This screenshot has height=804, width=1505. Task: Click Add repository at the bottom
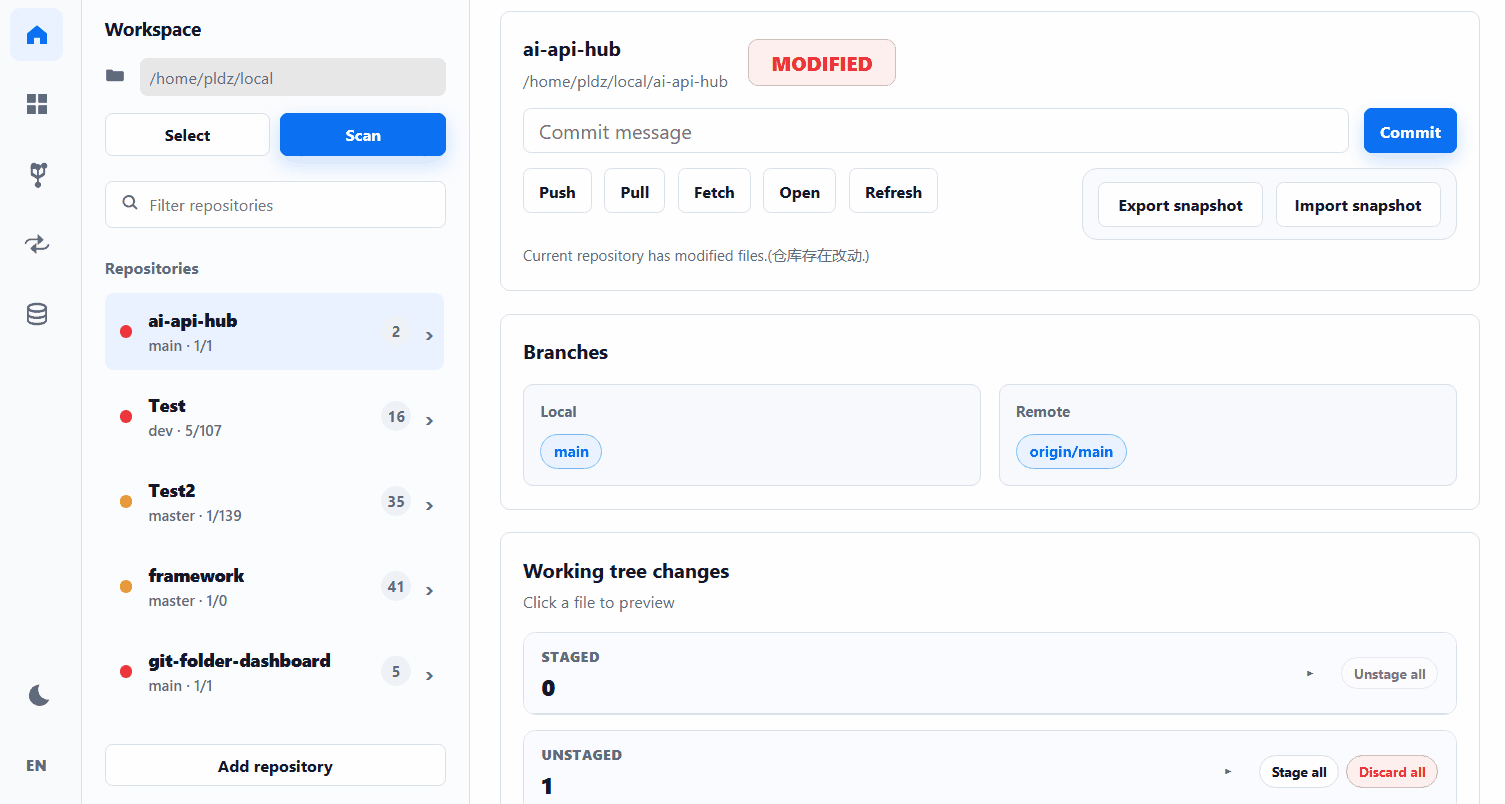pos(274,765)
